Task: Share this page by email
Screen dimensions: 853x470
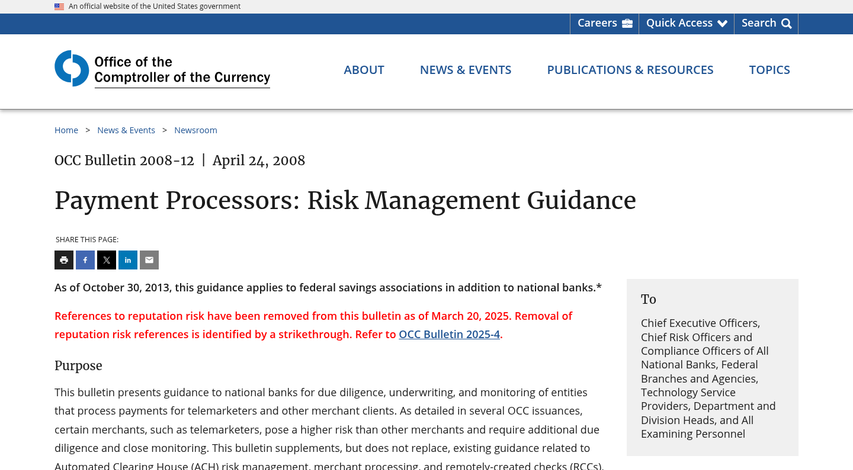Action: pos(149,260)
